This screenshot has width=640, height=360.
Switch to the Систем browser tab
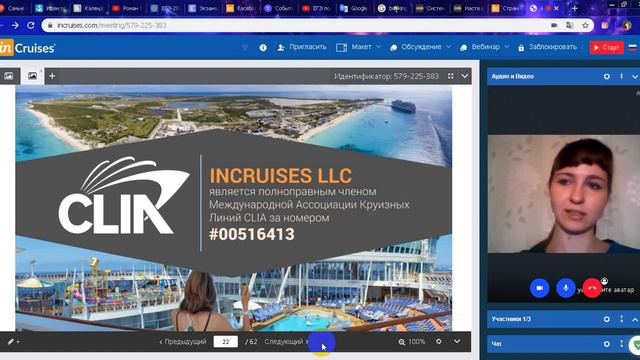click(x=430, y=8)
